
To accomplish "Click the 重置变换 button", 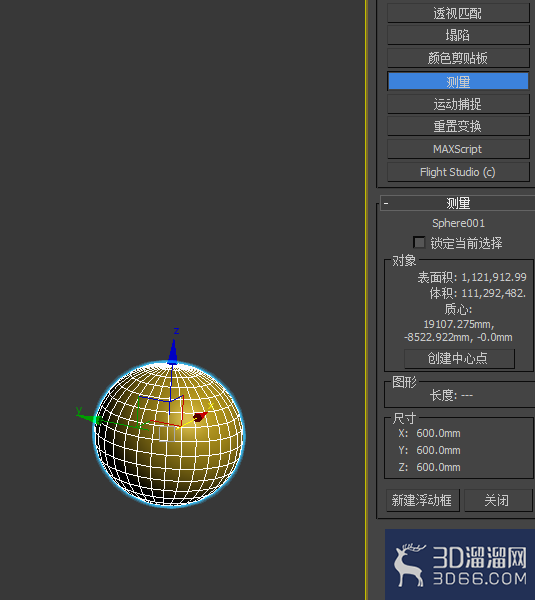I will [x=458, y=126].
